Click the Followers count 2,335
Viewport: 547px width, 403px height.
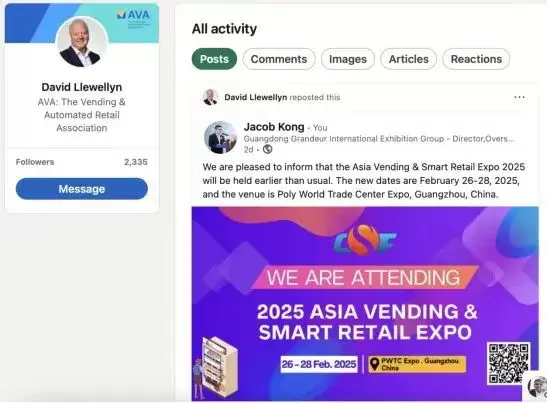click(136, 162)
